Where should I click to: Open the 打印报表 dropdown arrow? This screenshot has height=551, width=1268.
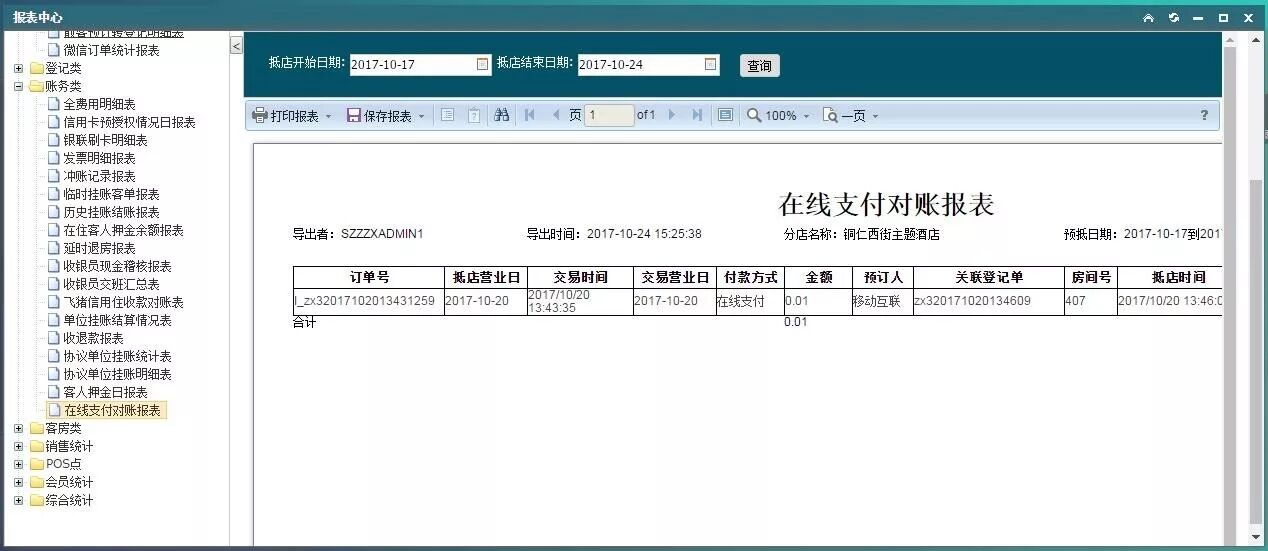click(x=328, y=116)
